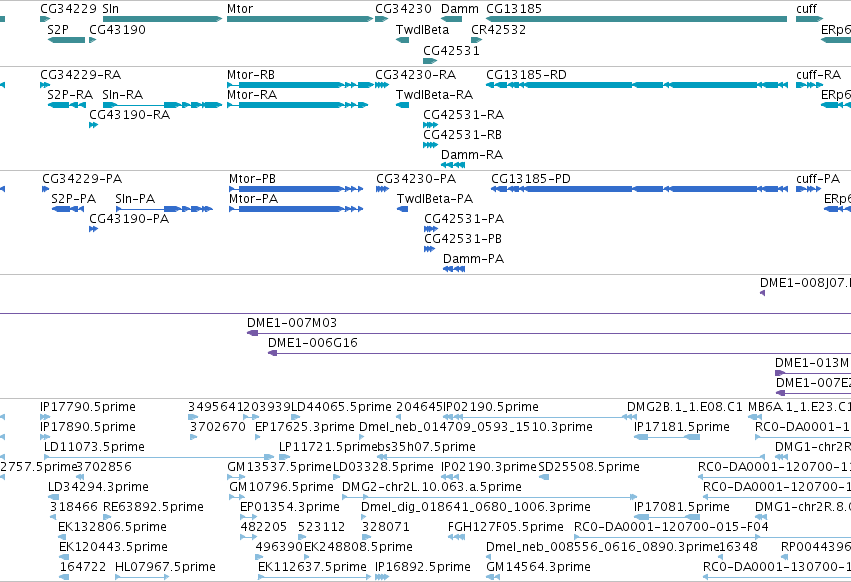
Task: Select the cuff gene label
Action: pyautogui.click(x=806, y=9)
